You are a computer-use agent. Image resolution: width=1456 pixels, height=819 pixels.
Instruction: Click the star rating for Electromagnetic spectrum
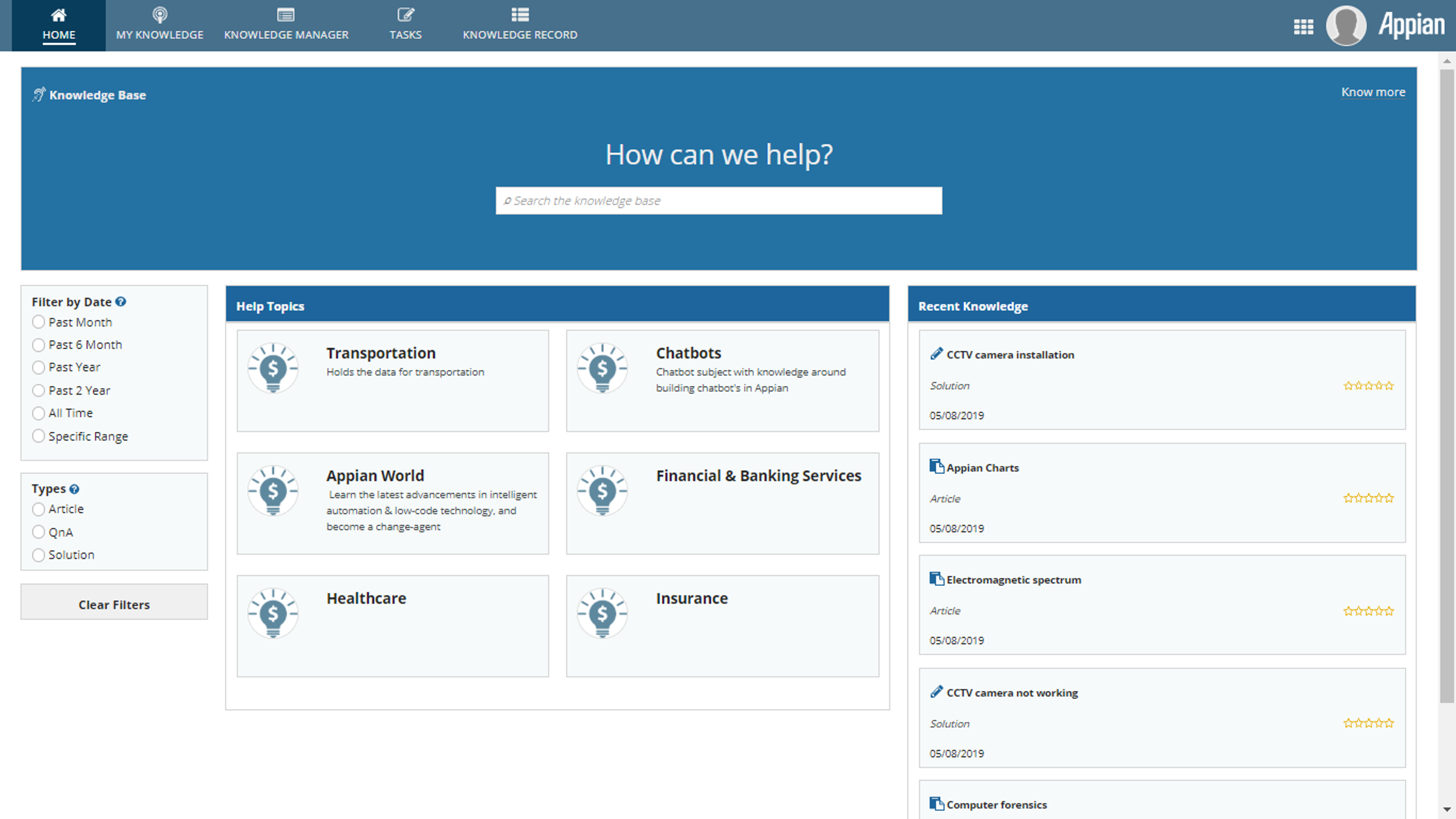(x=1368, y=611)
